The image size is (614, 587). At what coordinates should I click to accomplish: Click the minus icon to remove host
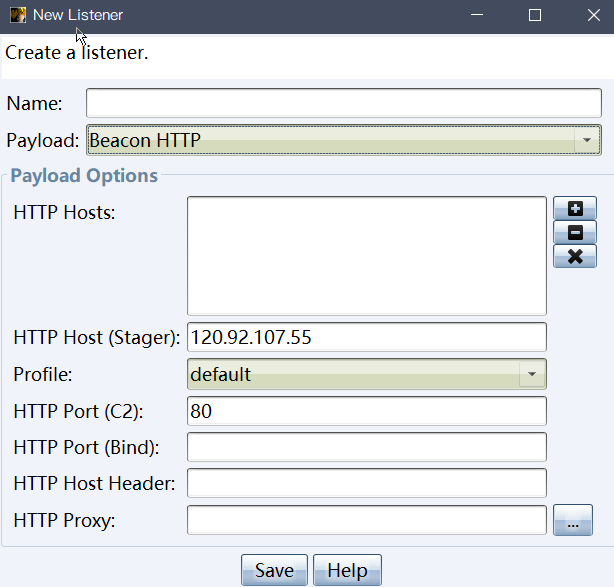(574, 232)
